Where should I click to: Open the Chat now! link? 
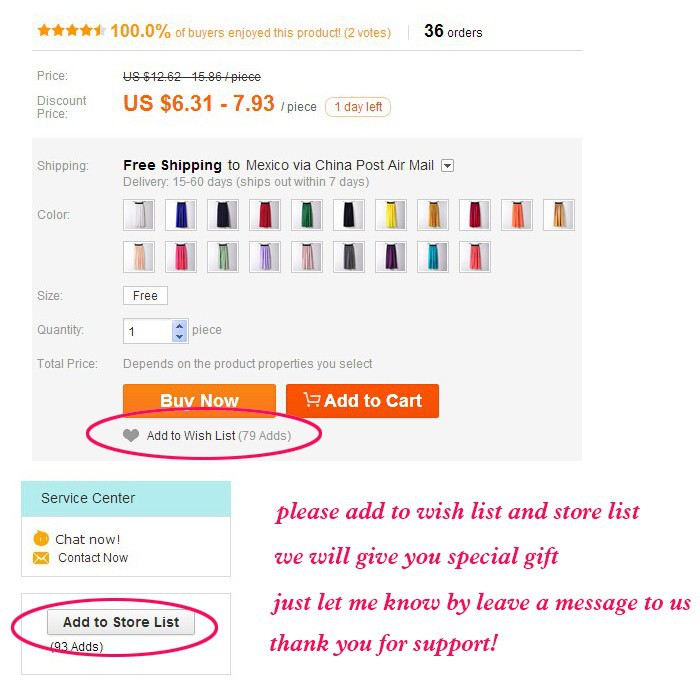(x=88, y=539)
